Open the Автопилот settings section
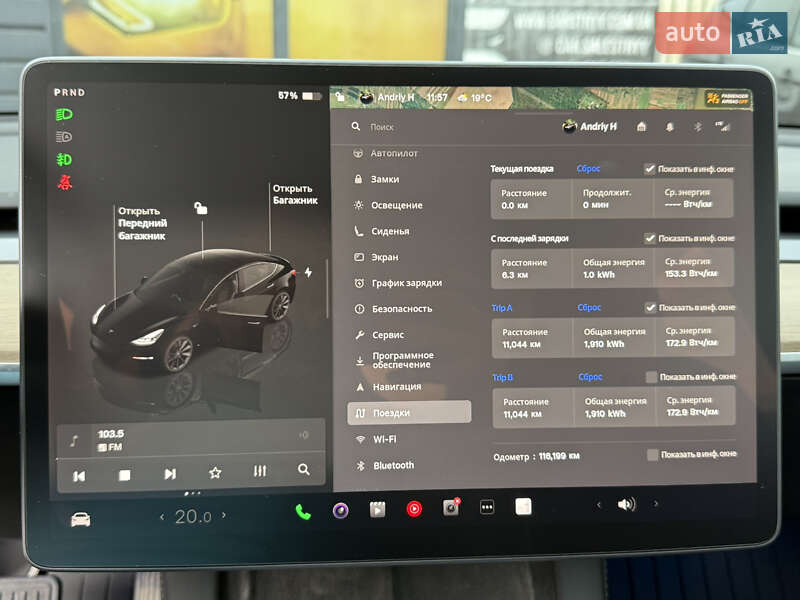The width and height of the screenshot is (800, 600). [390, 153]
